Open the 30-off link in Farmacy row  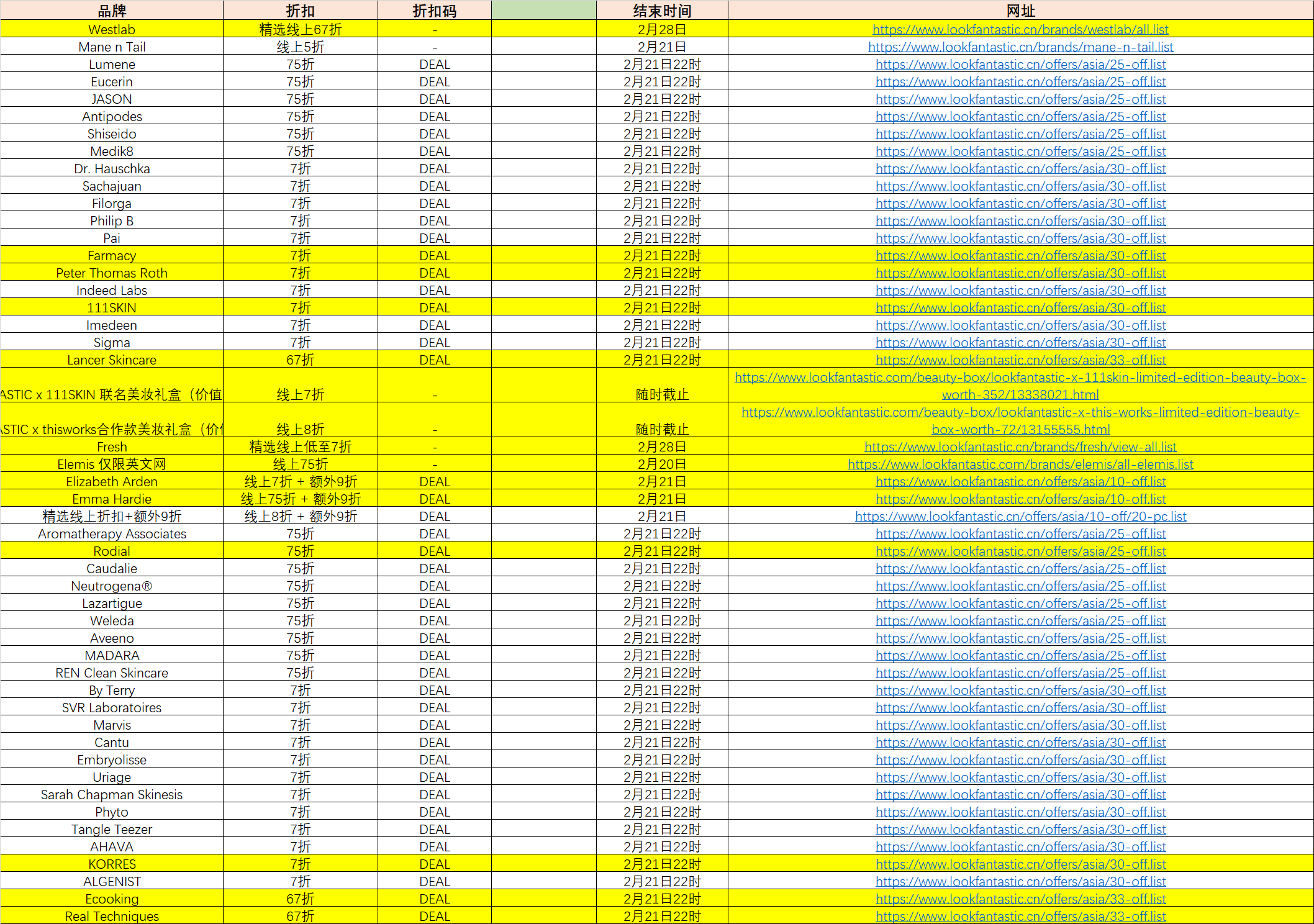(1020, 255)
